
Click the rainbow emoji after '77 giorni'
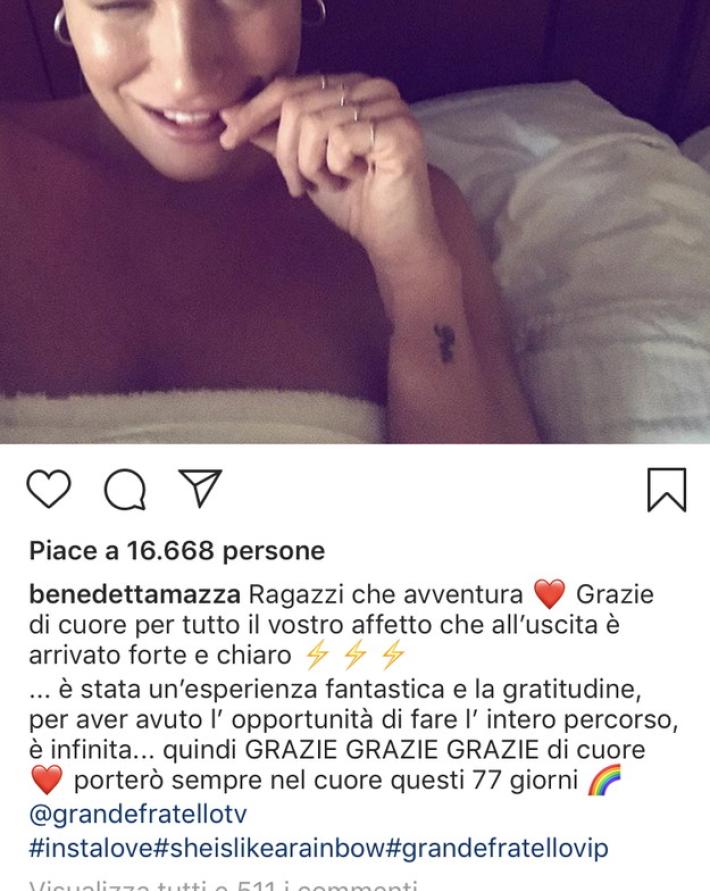pos(604,780)
